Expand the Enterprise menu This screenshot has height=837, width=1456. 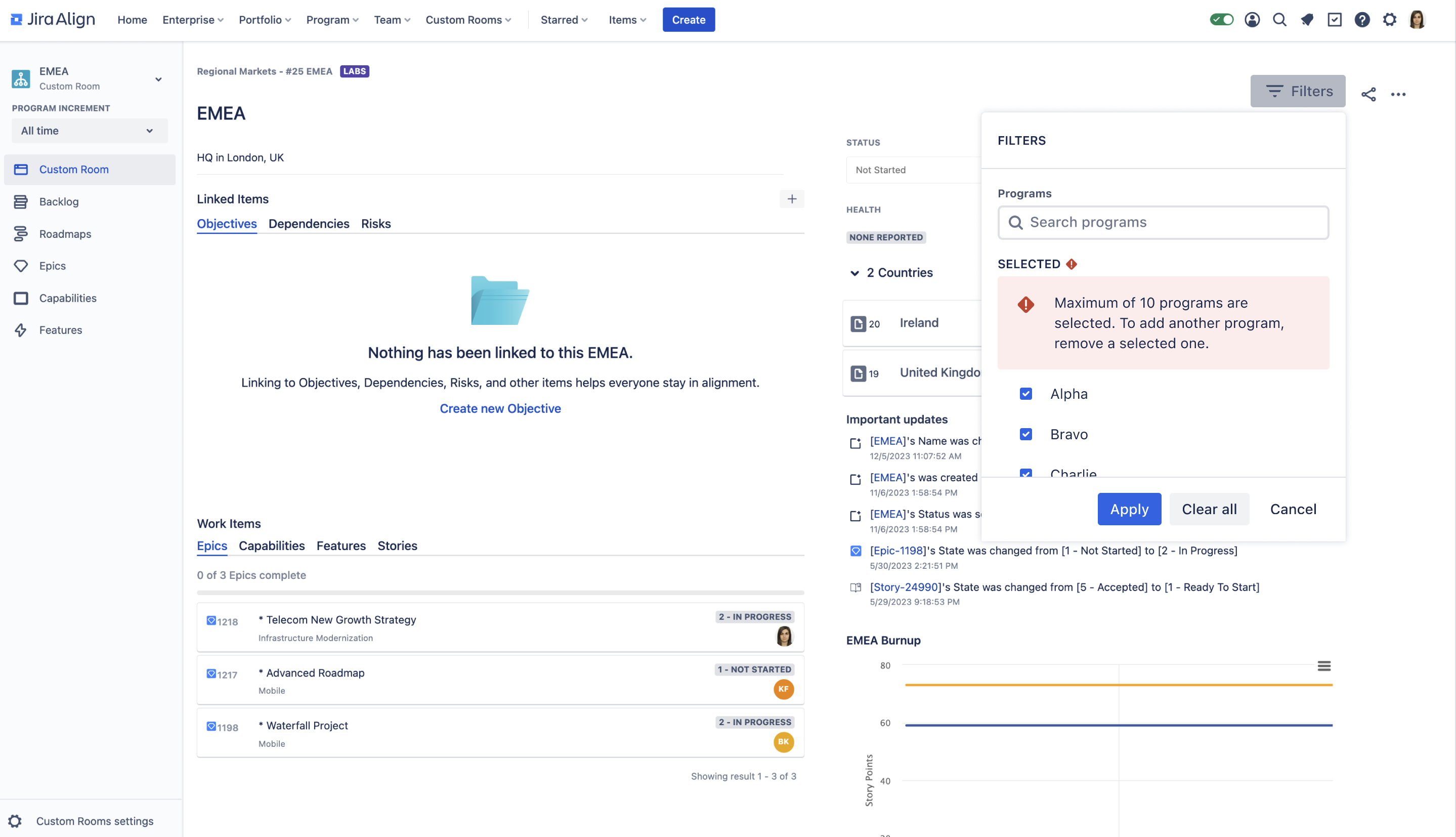point(193,20)
